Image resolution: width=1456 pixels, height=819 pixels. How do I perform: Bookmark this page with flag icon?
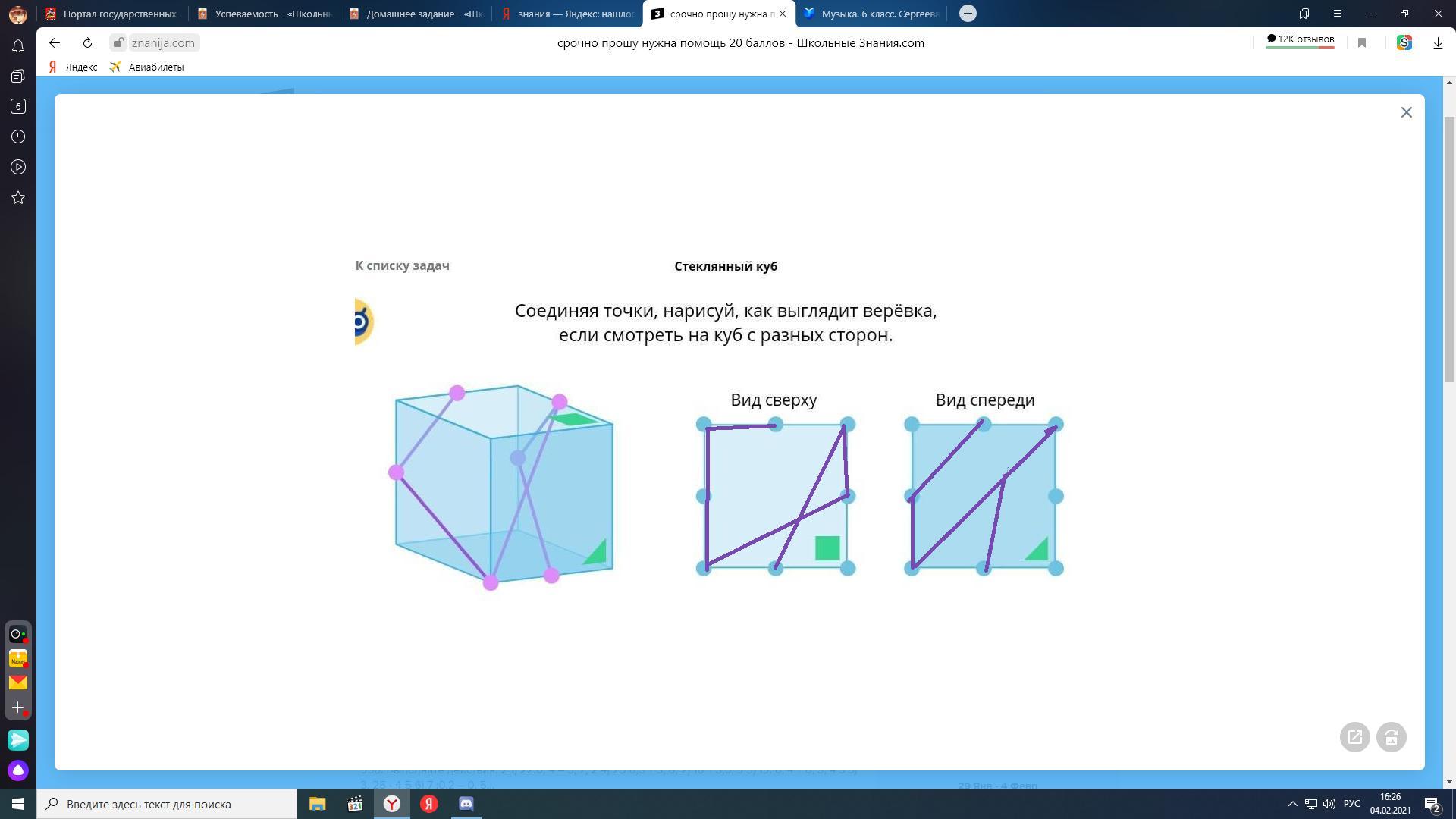pyautogui.click(x=1362, y=43)
